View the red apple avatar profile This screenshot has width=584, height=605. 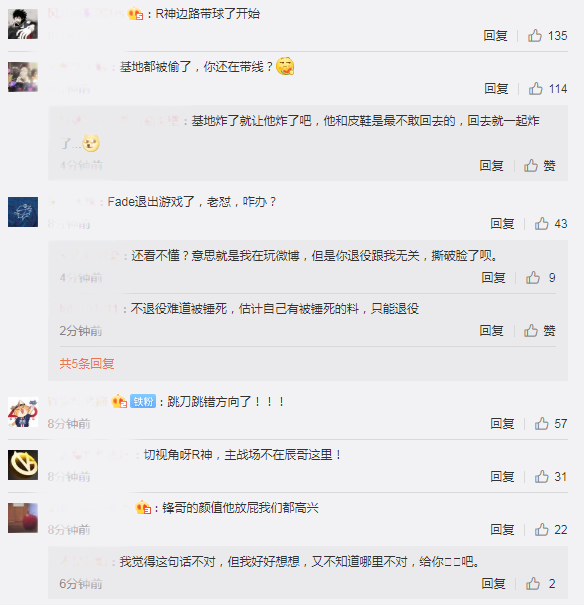pos(23,518)
